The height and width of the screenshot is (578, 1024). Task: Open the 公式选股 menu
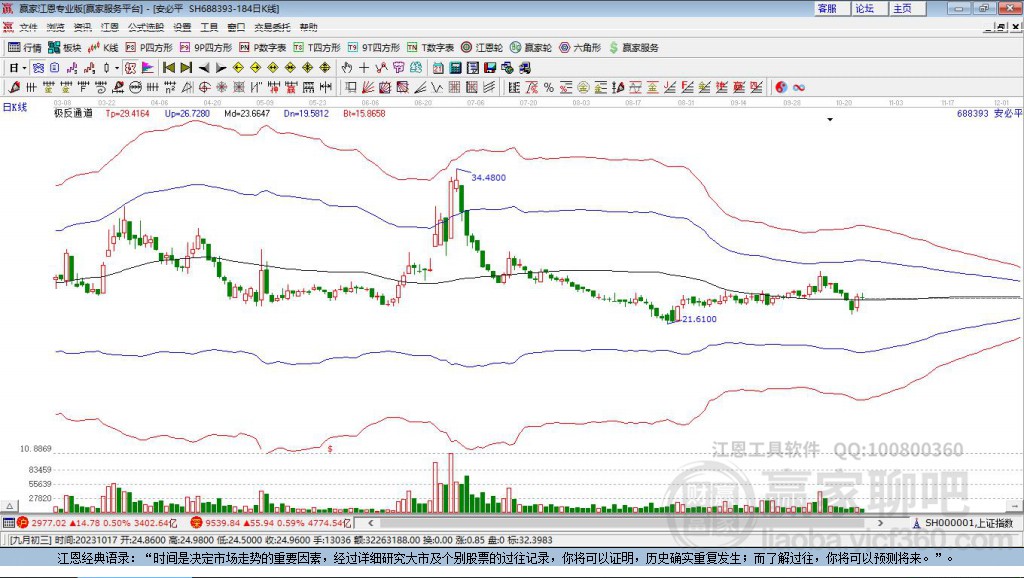coord(144,27)
